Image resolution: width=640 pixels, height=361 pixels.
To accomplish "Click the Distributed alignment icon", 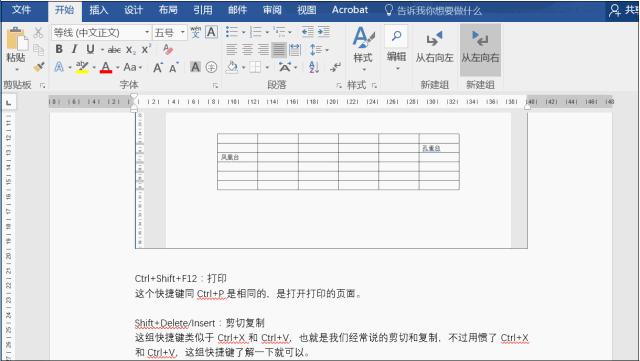I will (295, 49).
